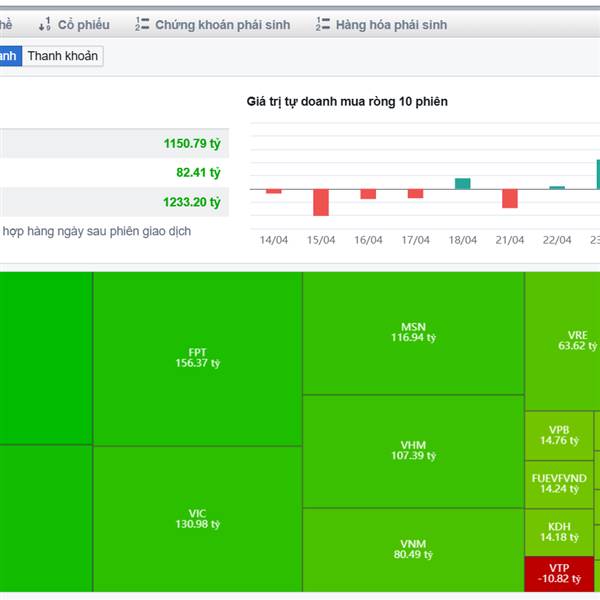
Task: Select the VNM 80.49 tỷ treemap tile
Action: (x=413, y=550)
